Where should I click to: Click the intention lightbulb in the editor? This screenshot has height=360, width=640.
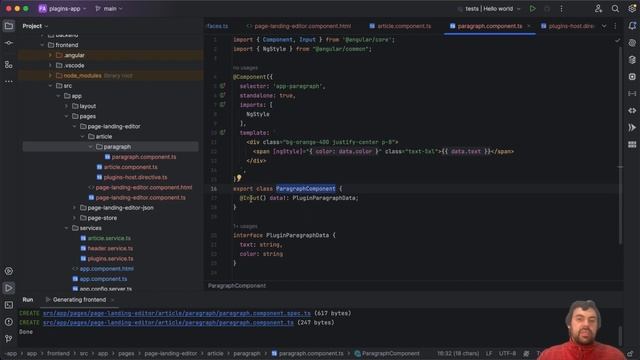239,178
